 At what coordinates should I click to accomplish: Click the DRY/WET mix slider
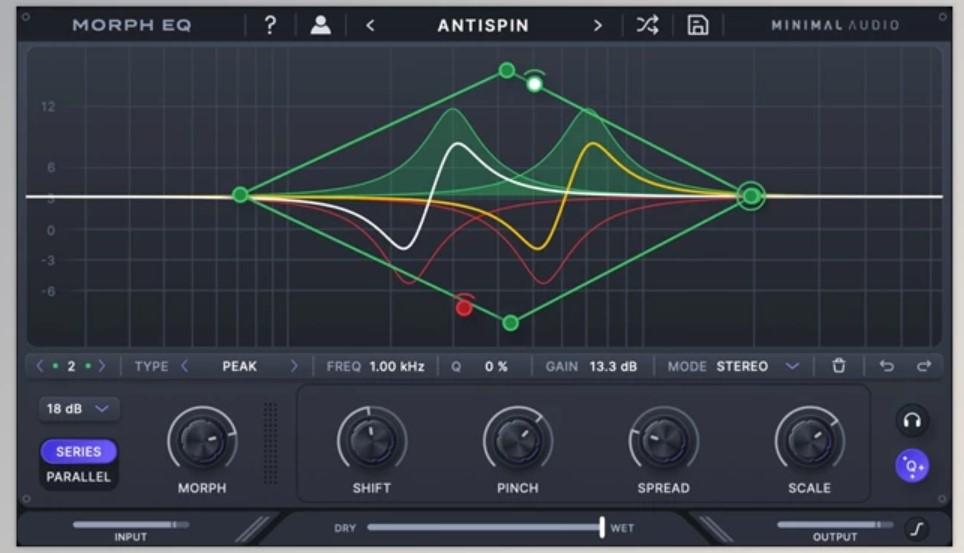tap(485, 528)
